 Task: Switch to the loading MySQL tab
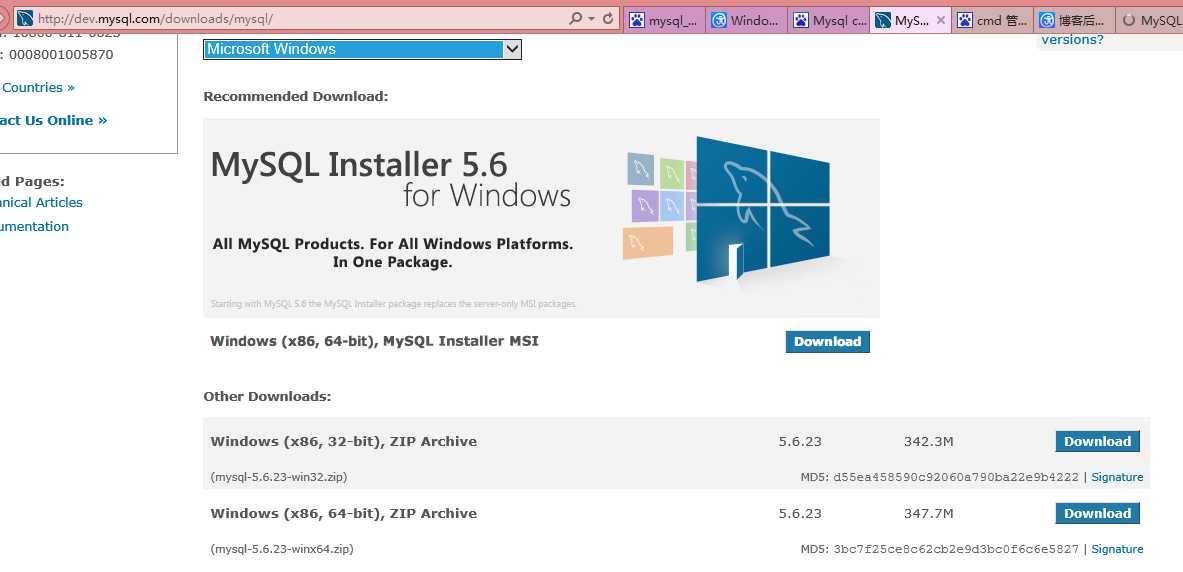pyautogui.click(x=1151, y=20)
